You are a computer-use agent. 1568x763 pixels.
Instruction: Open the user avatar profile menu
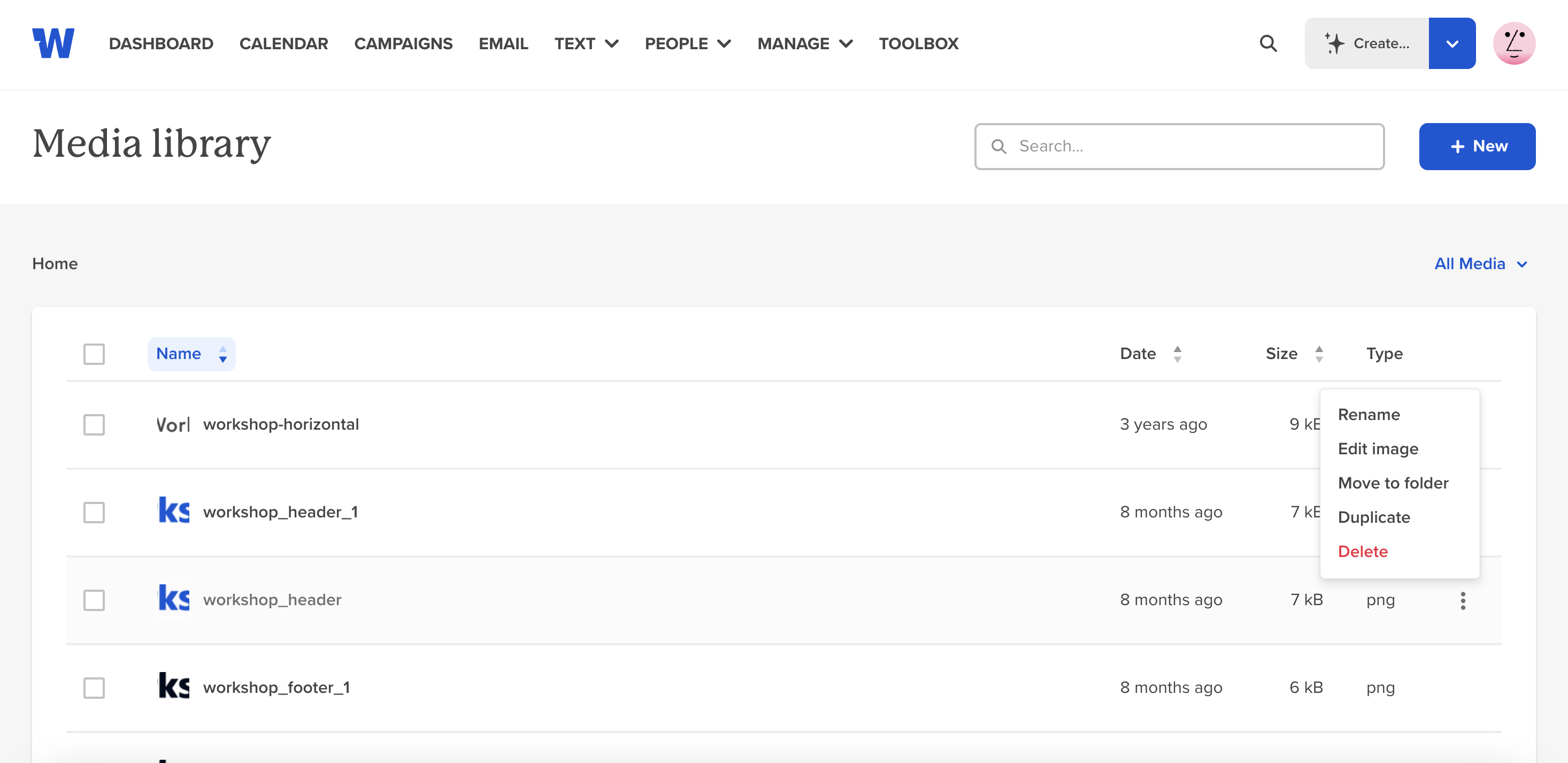click(x=1514, y=43)
